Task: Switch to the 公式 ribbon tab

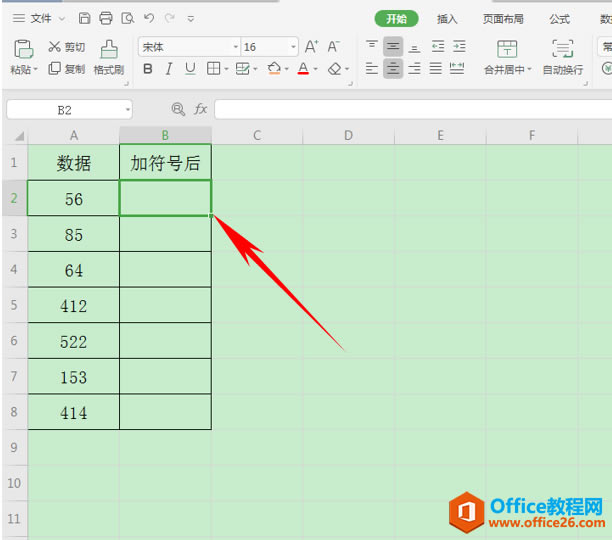Action: pyautogui.click(x=559, y=19)
